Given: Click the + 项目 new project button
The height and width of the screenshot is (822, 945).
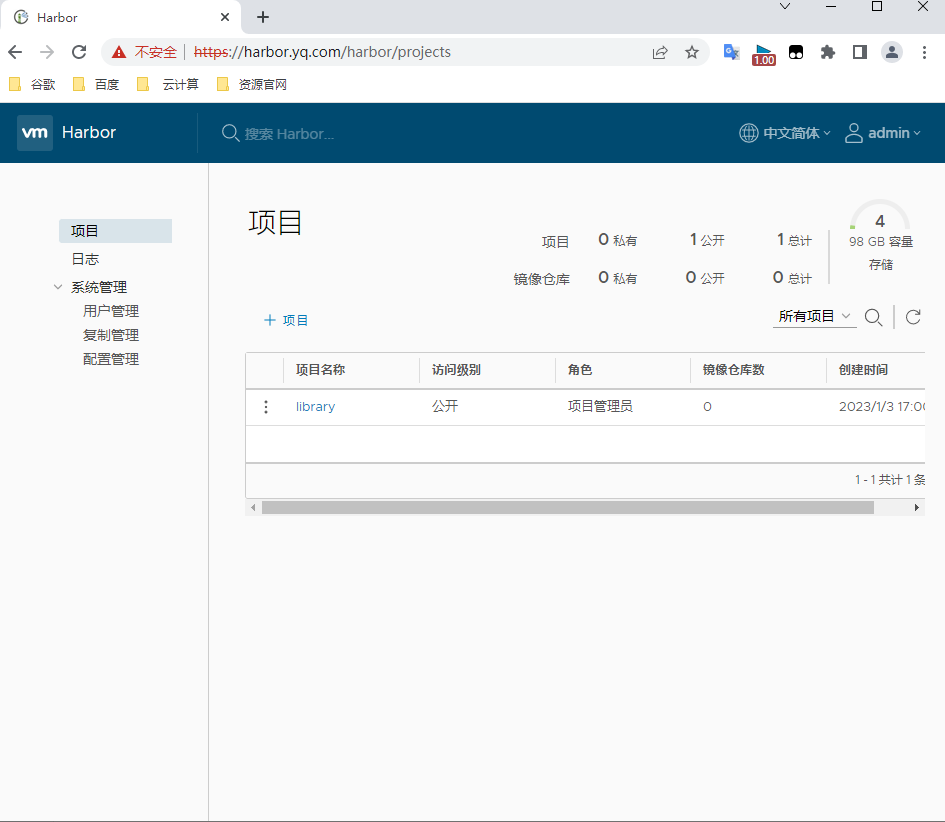Looking at the screenshot, I should (286, 320).
